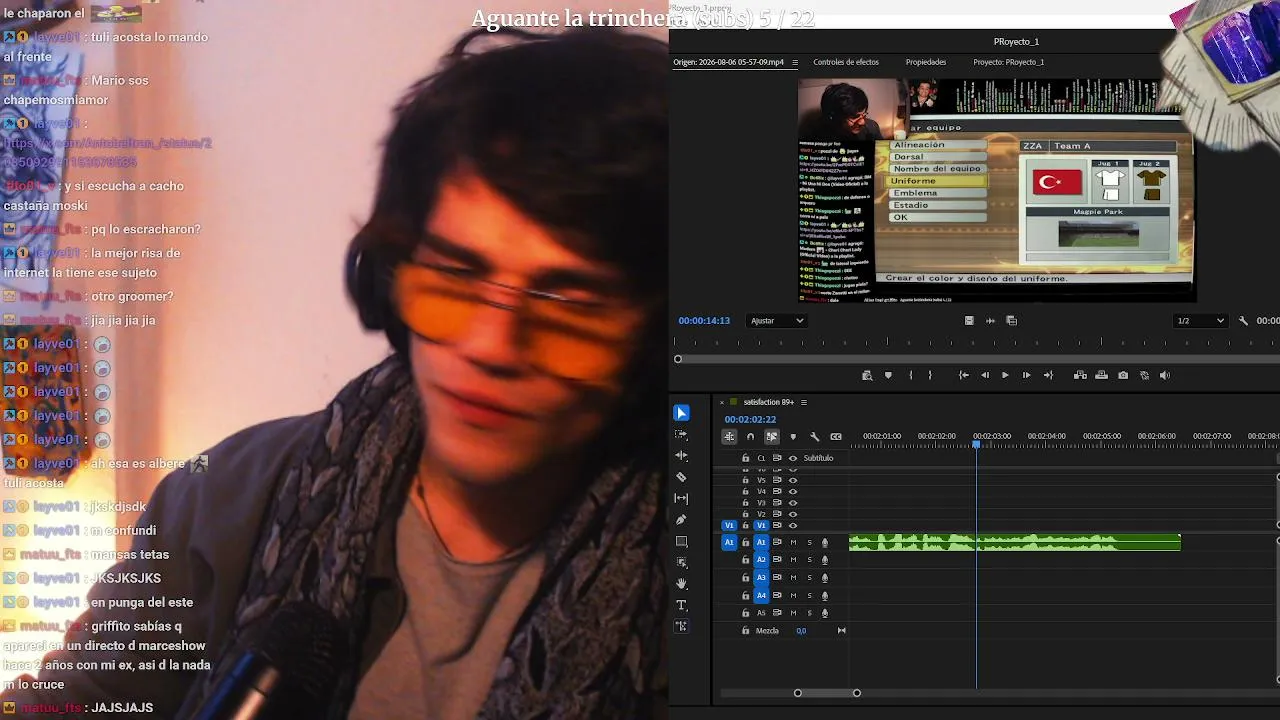
Task: Step back one frame in source monitor
Action: click(985, 376)
